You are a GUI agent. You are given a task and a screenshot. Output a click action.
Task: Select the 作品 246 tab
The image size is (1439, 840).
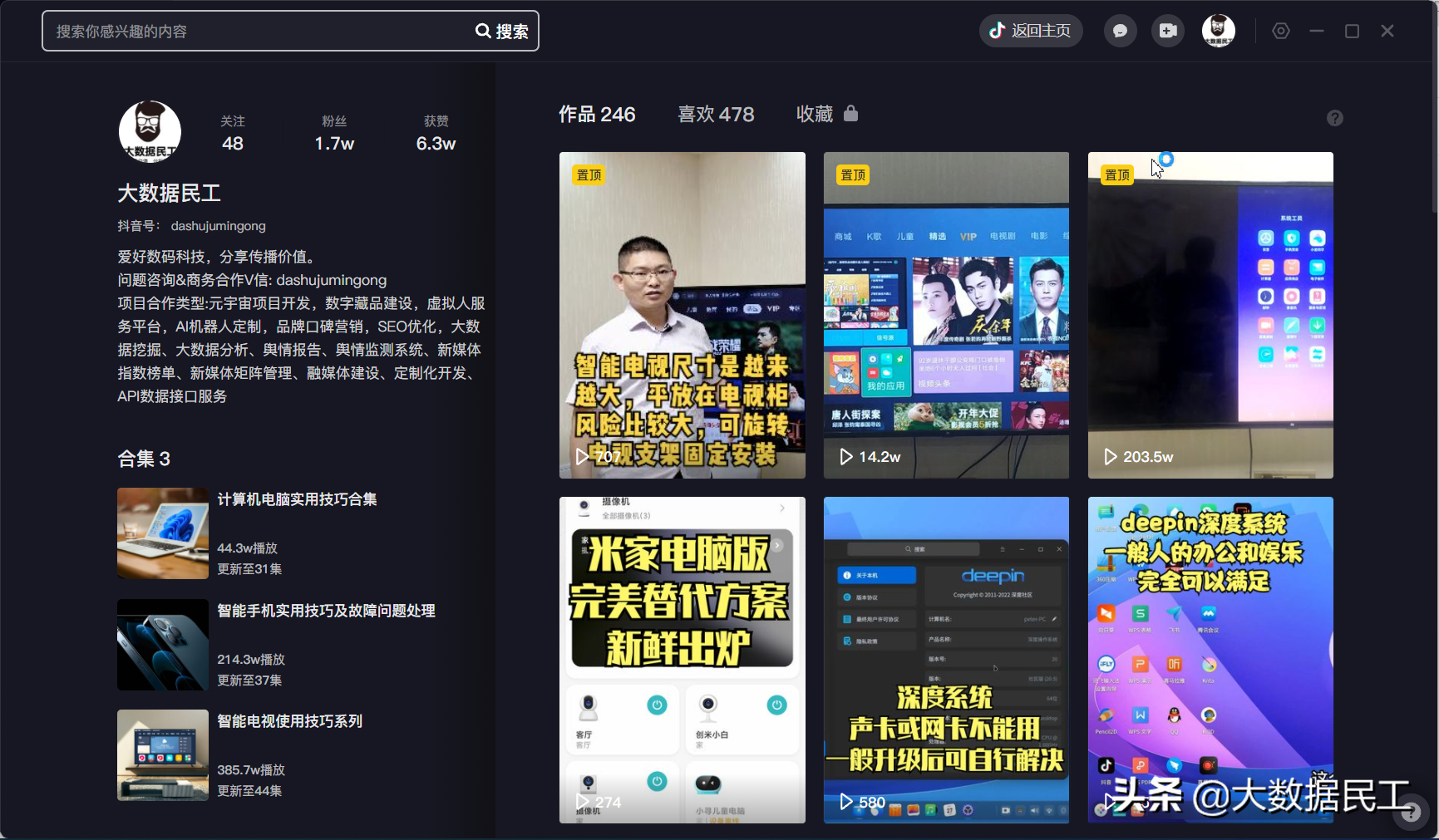598,114
